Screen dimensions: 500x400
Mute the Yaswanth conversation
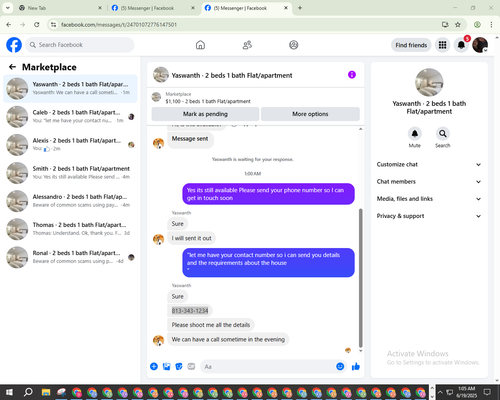(415, 134)
